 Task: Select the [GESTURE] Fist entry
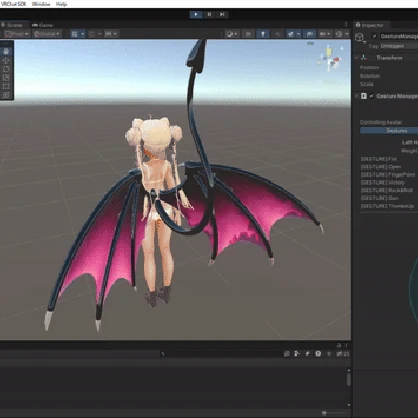[x=378, y=159]
